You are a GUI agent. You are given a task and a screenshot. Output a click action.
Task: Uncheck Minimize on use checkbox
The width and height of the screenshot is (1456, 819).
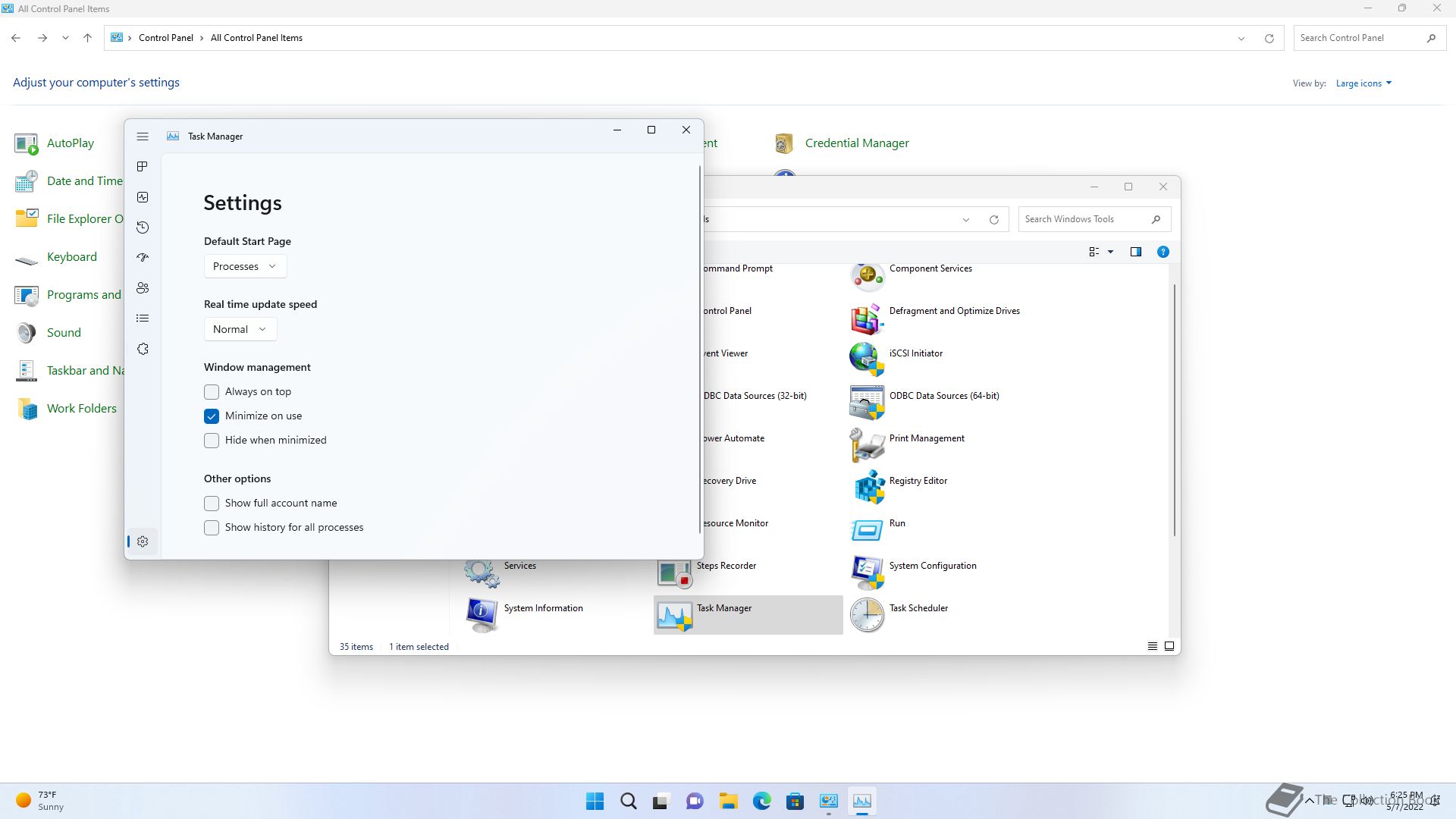tap(212, 416)
